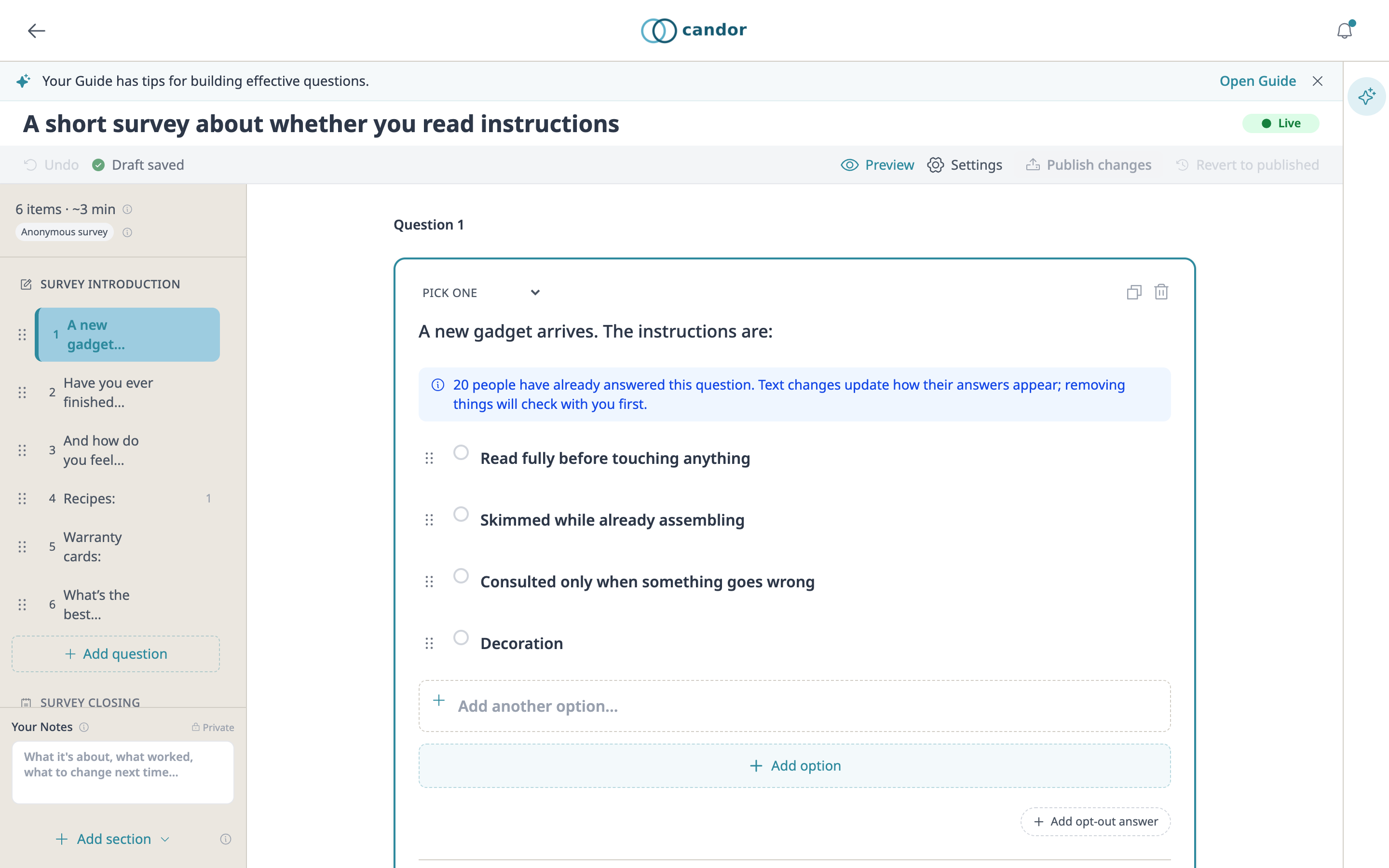Click the info icon next to 6 items ~3 min
The height and width of the screenshot is (868, 1389).
coord(127,210)
